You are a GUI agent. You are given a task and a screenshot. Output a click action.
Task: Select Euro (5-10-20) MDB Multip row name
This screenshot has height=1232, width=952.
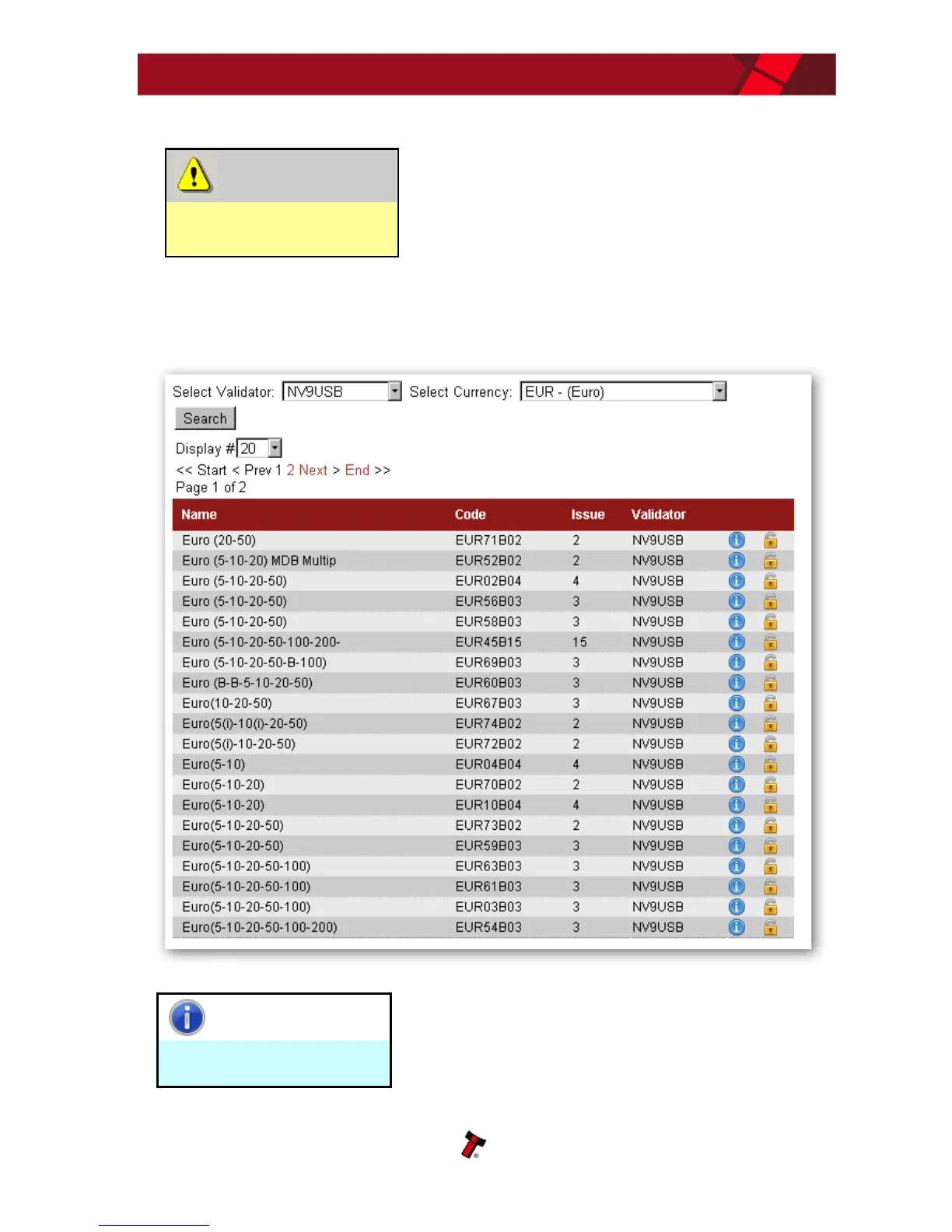point(259,560)
